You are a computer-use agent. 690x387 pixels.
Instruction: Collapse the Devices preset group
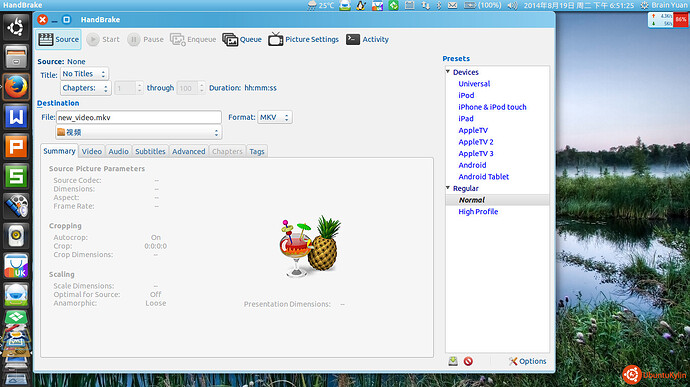tap(448, 71)
